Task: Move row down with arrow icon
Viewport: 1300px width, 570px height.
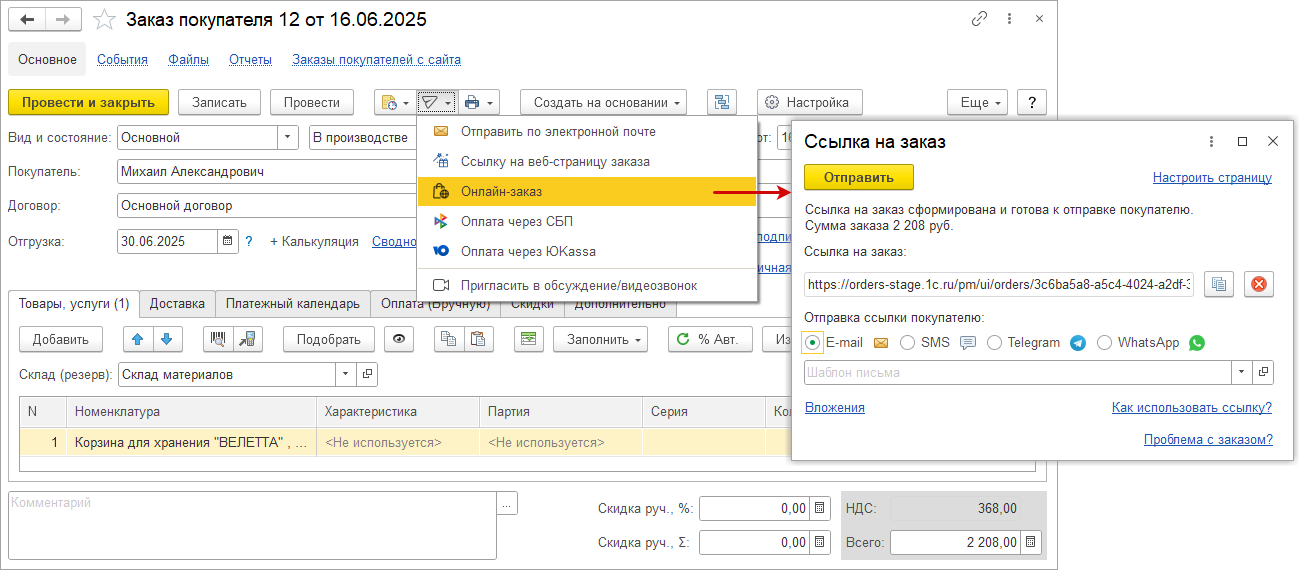Action: coord(166,339)
